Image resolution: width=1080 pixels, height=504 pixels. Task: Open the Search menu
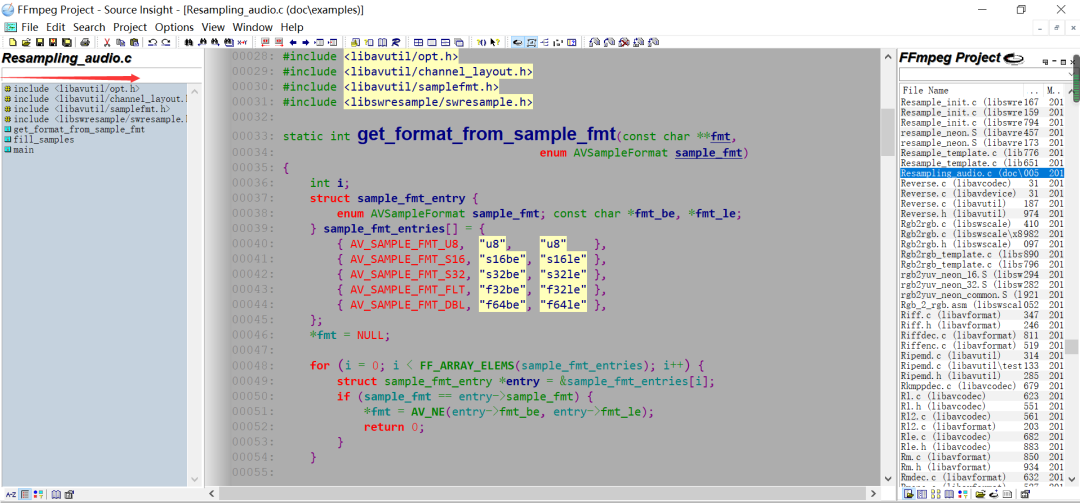[90, 28]
